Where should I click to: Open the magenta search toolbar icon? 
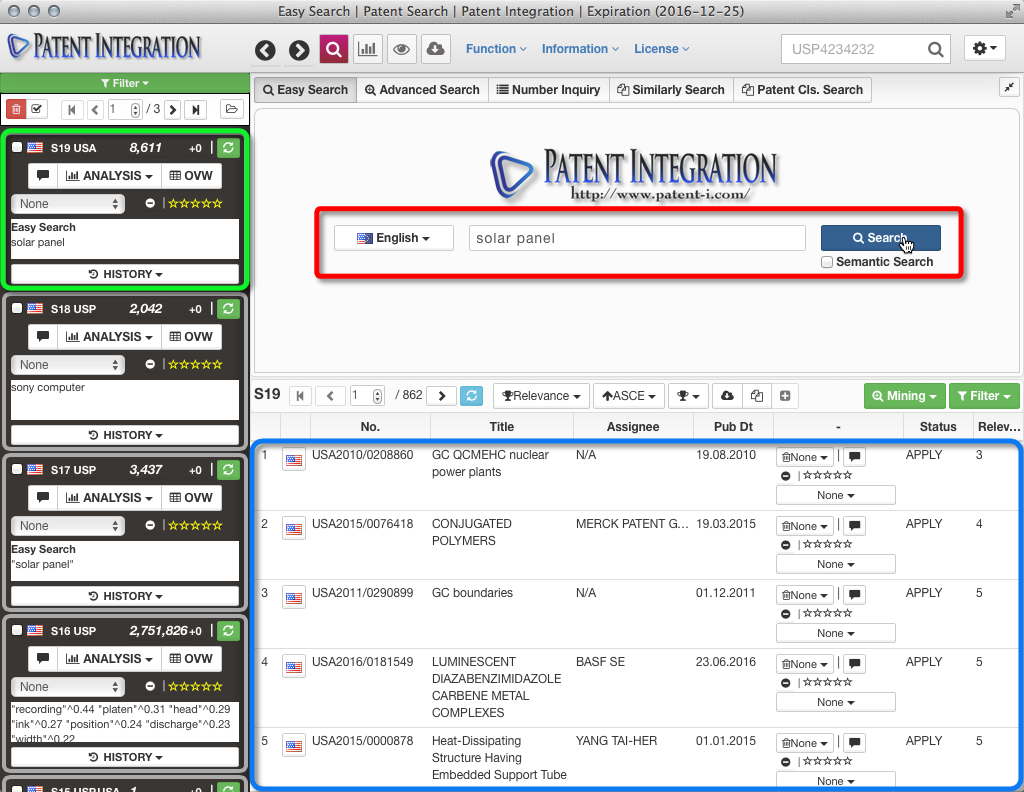coord(334,50)
